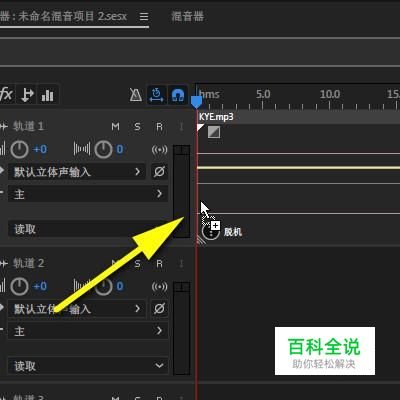Invert polarity on 轨道 1
The image size is (400, 400).
pyautogui.click(x=159, y=172)
